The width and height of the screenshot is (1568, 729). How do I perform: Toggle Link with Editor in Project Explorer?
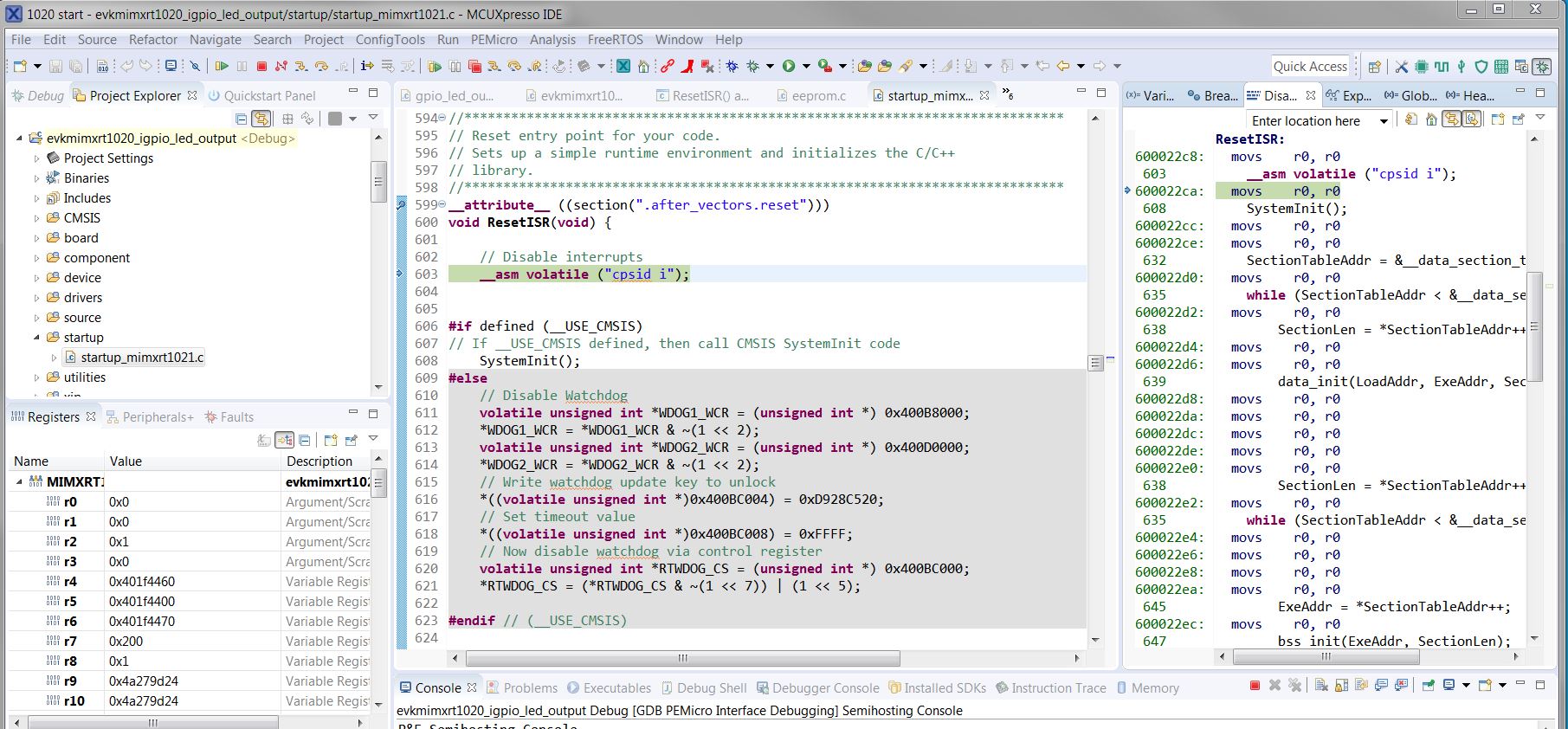click(x=261, y=119)
